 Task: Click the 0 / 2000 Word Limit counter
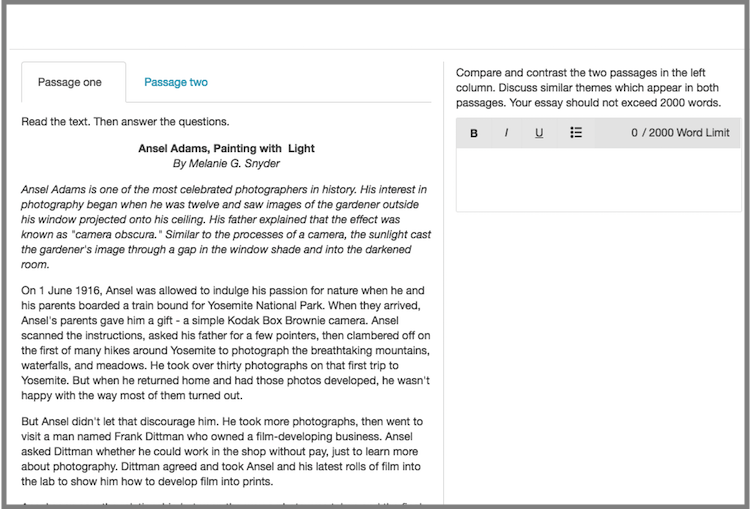[680, 133]
